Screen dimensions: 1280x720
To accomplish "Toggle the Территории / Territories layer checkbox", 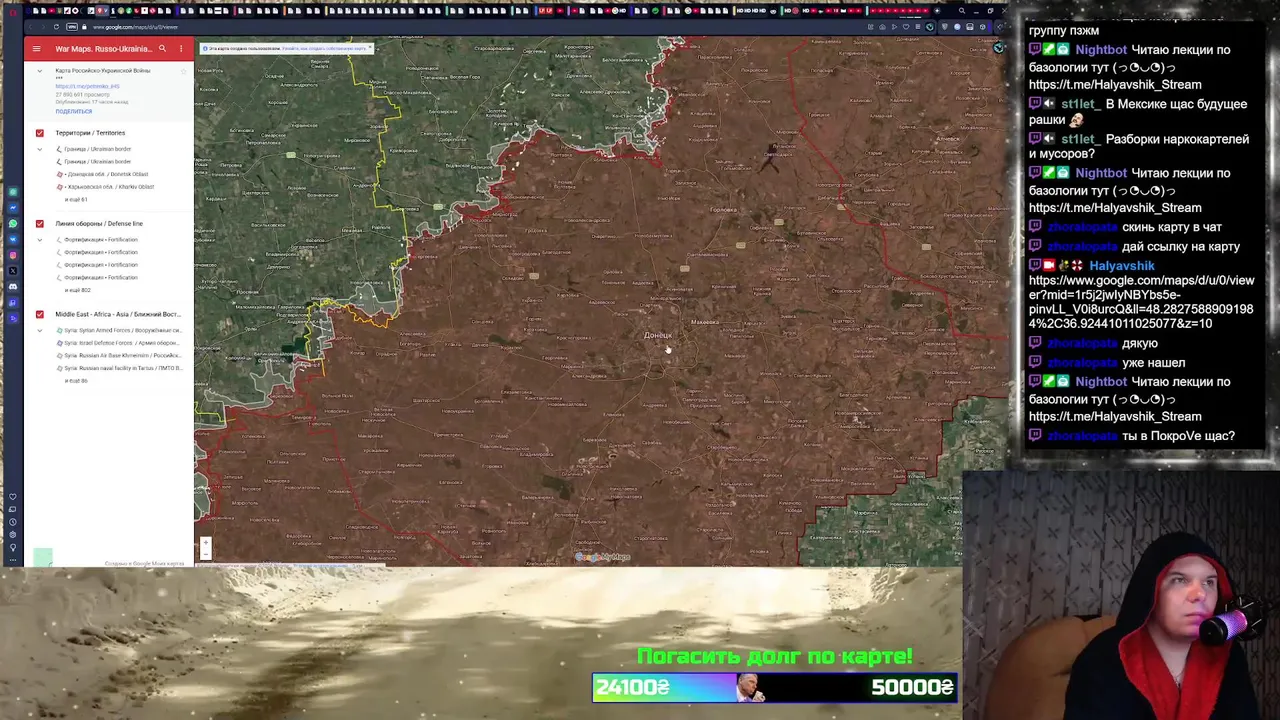I will [x=40, y=133].
